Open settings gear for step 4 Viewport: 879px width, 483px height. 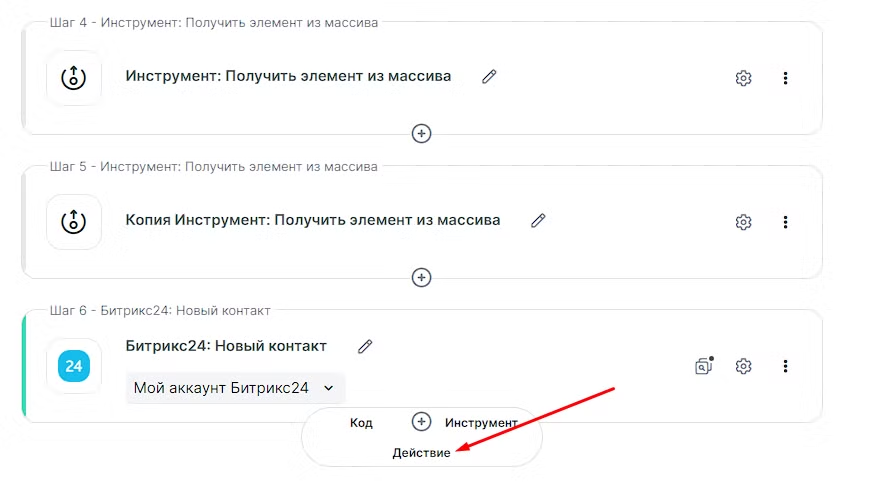coord(743,78)
